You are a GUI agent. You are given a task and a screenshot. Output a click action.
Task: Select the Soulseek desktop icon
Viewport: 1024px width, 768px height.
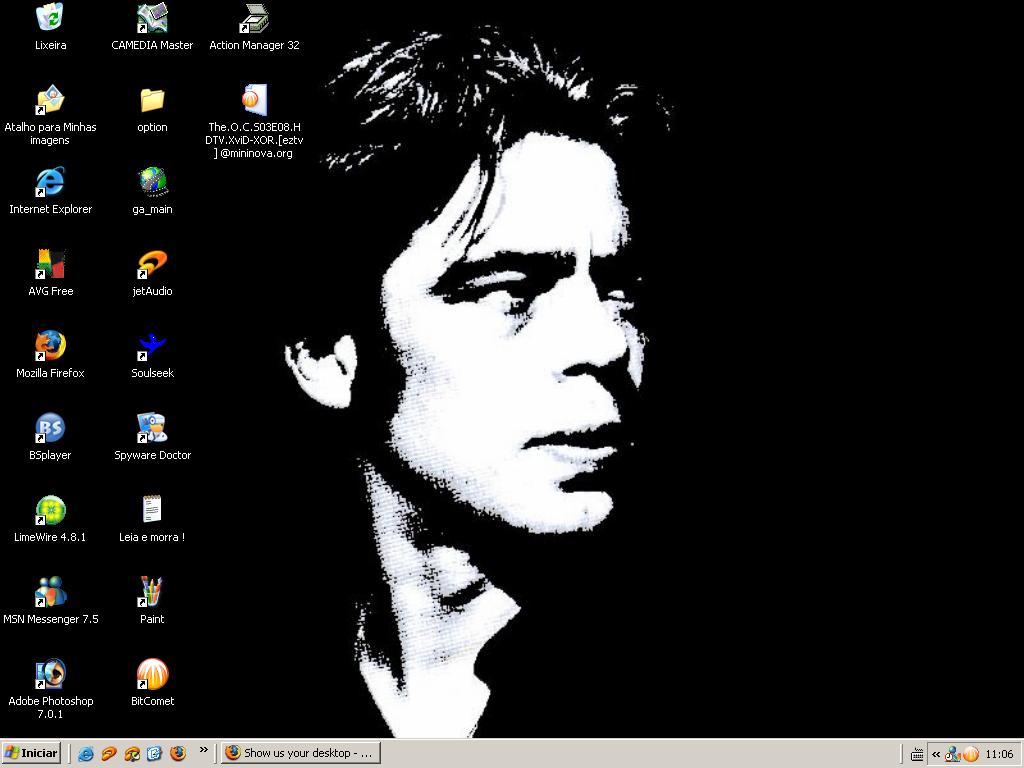pos(152,346)
